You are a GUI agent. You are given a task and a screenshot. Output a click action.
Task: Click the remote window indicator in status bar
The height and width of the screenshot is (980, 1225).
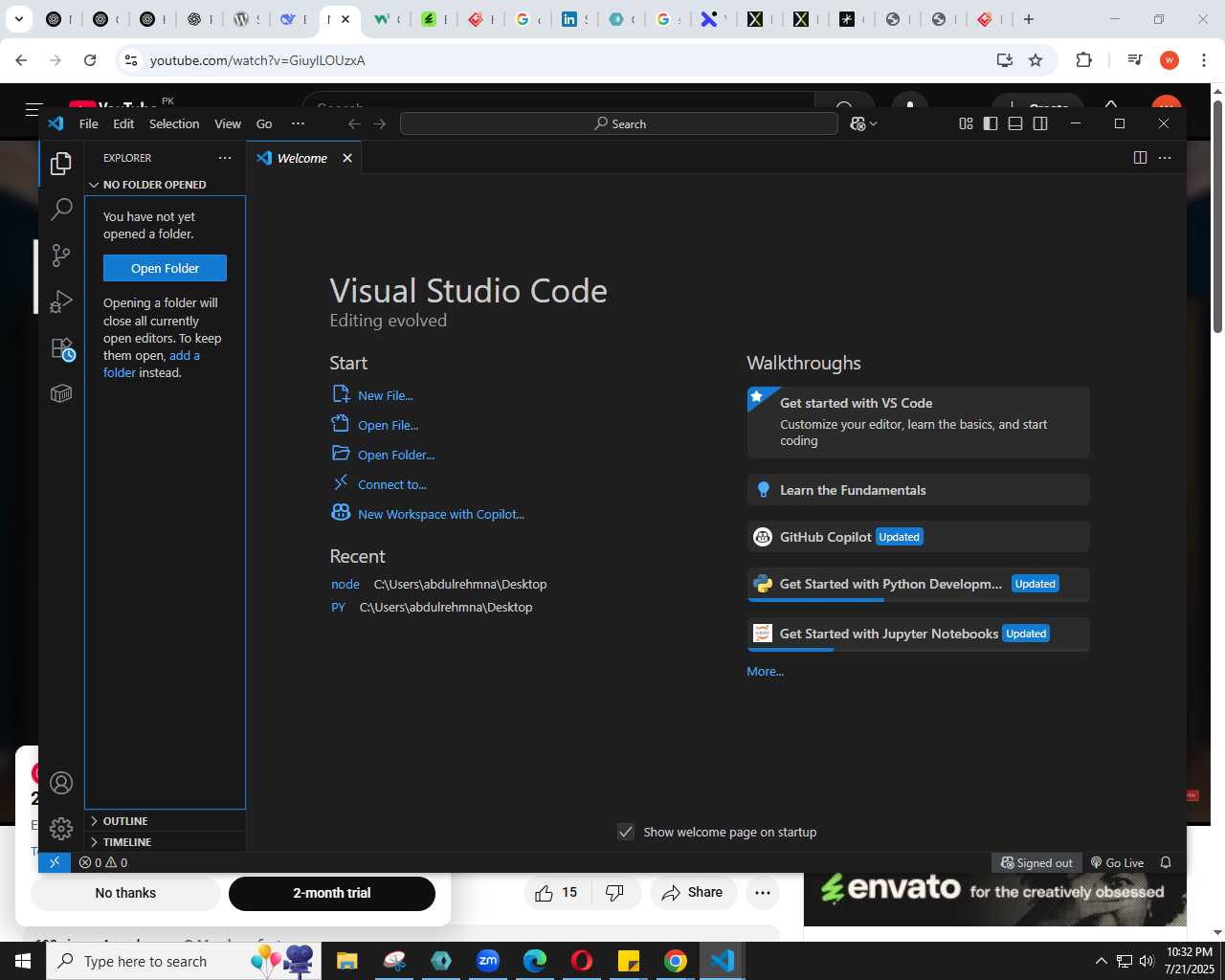click(55, 862)
